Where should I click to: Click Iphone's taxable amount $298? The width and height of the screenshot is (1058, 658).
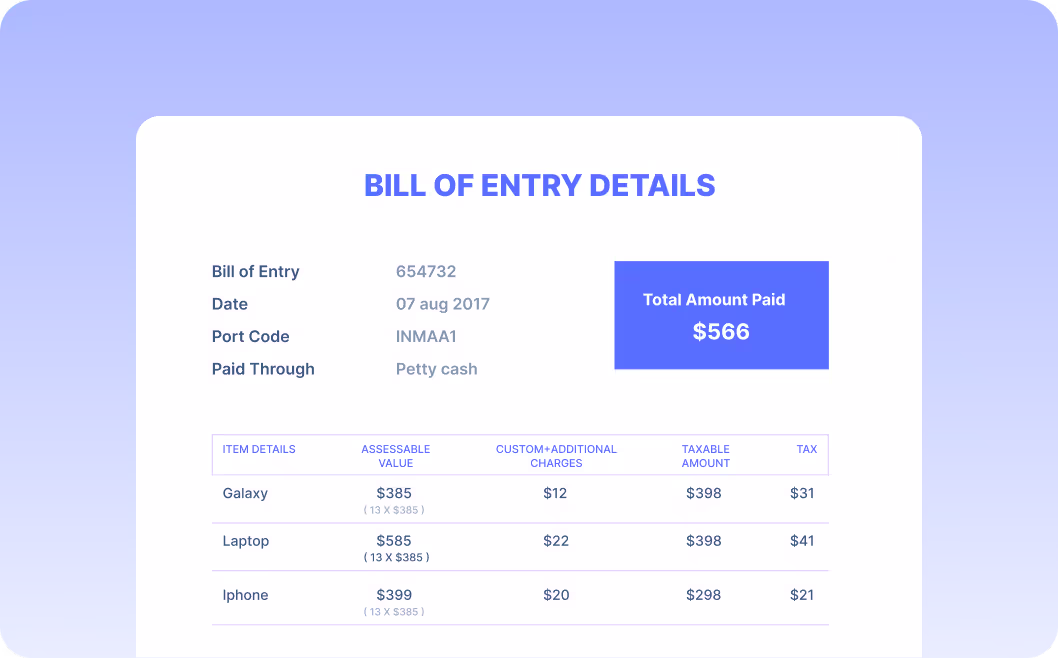[x=704, y=595]
